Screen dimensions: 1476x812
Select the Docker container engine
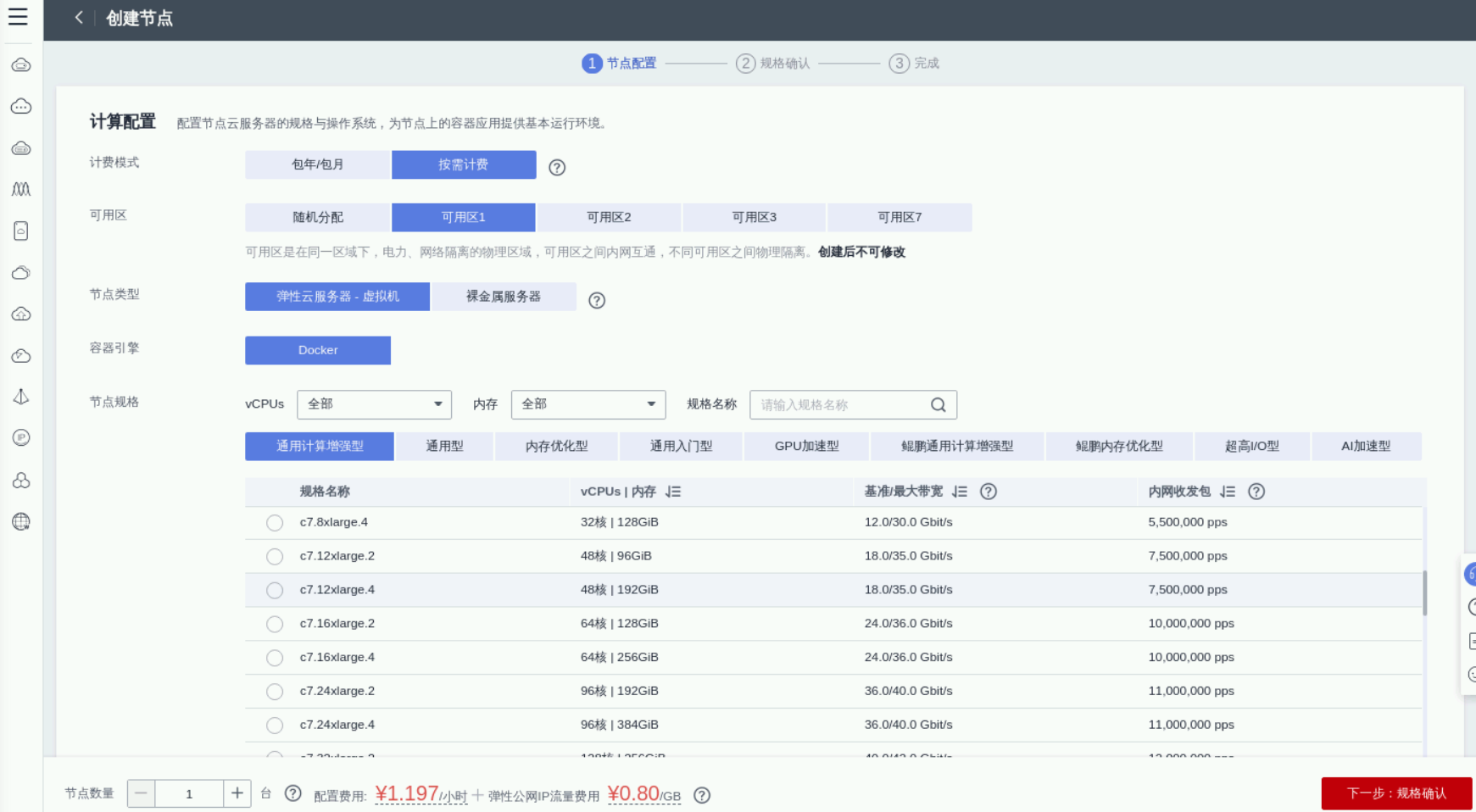[318, 350]
